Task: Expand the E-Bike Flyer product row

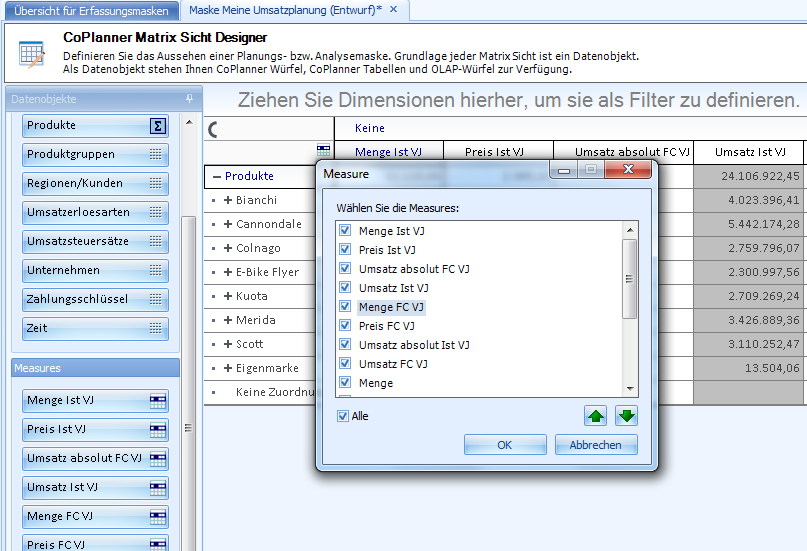Action: coord(228,272)
